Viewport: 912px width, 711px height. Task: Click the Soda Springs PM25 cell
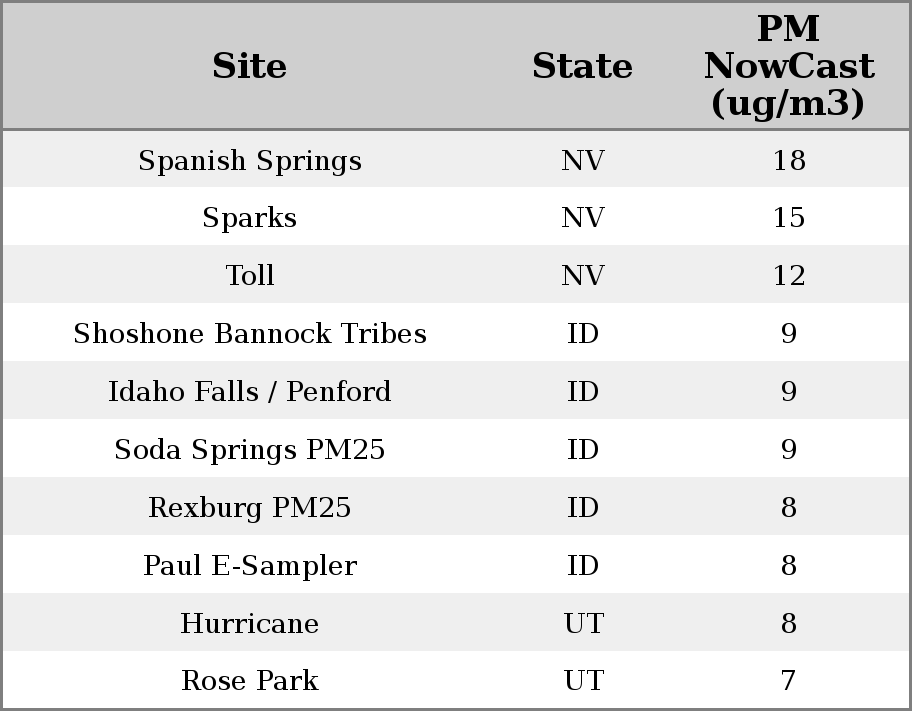(x=249, y=450)
